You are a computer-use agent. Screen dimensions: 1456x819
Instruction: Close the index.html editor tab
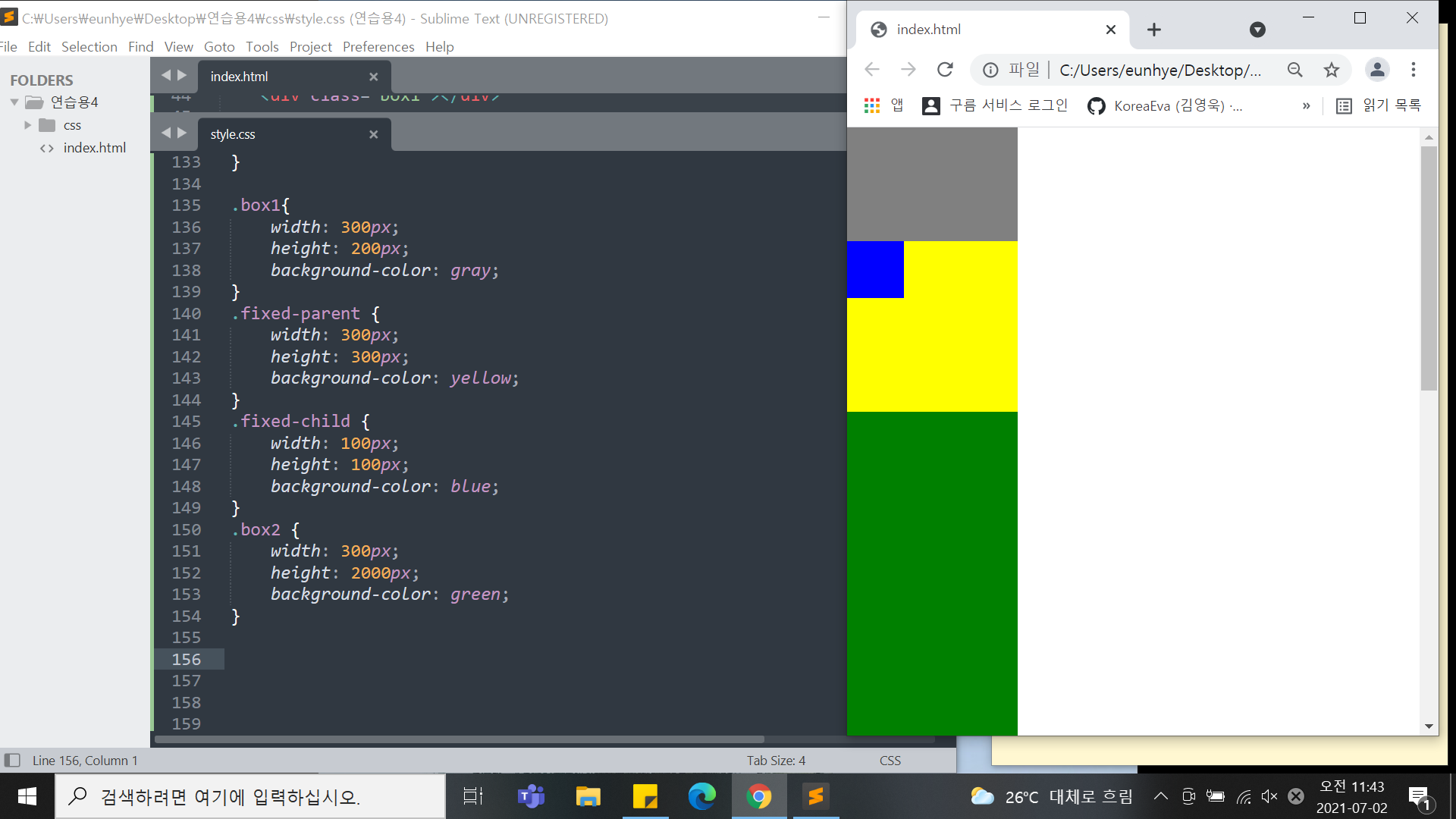click(x=373, y=77)
